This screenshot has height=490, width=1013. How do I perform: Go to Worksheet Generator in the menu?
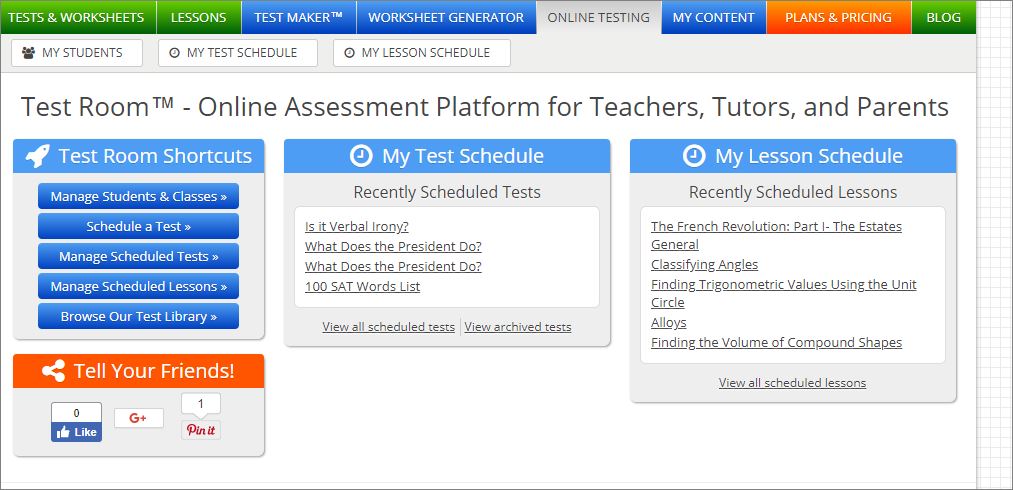tap(446, 17)
